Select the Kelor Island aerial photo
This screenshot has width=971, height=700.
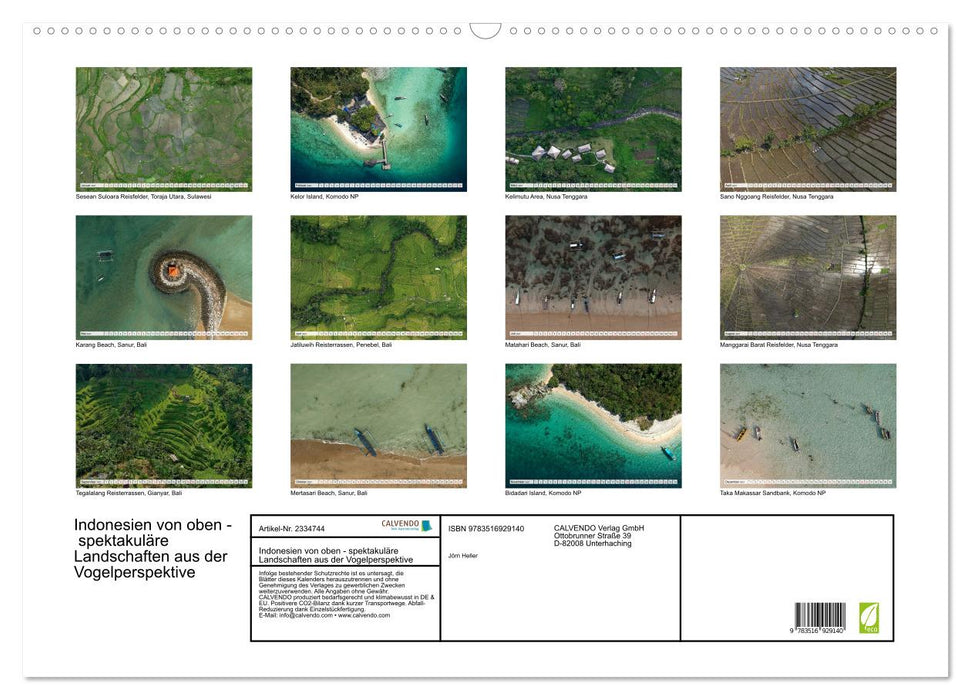(x=378, y=129)
